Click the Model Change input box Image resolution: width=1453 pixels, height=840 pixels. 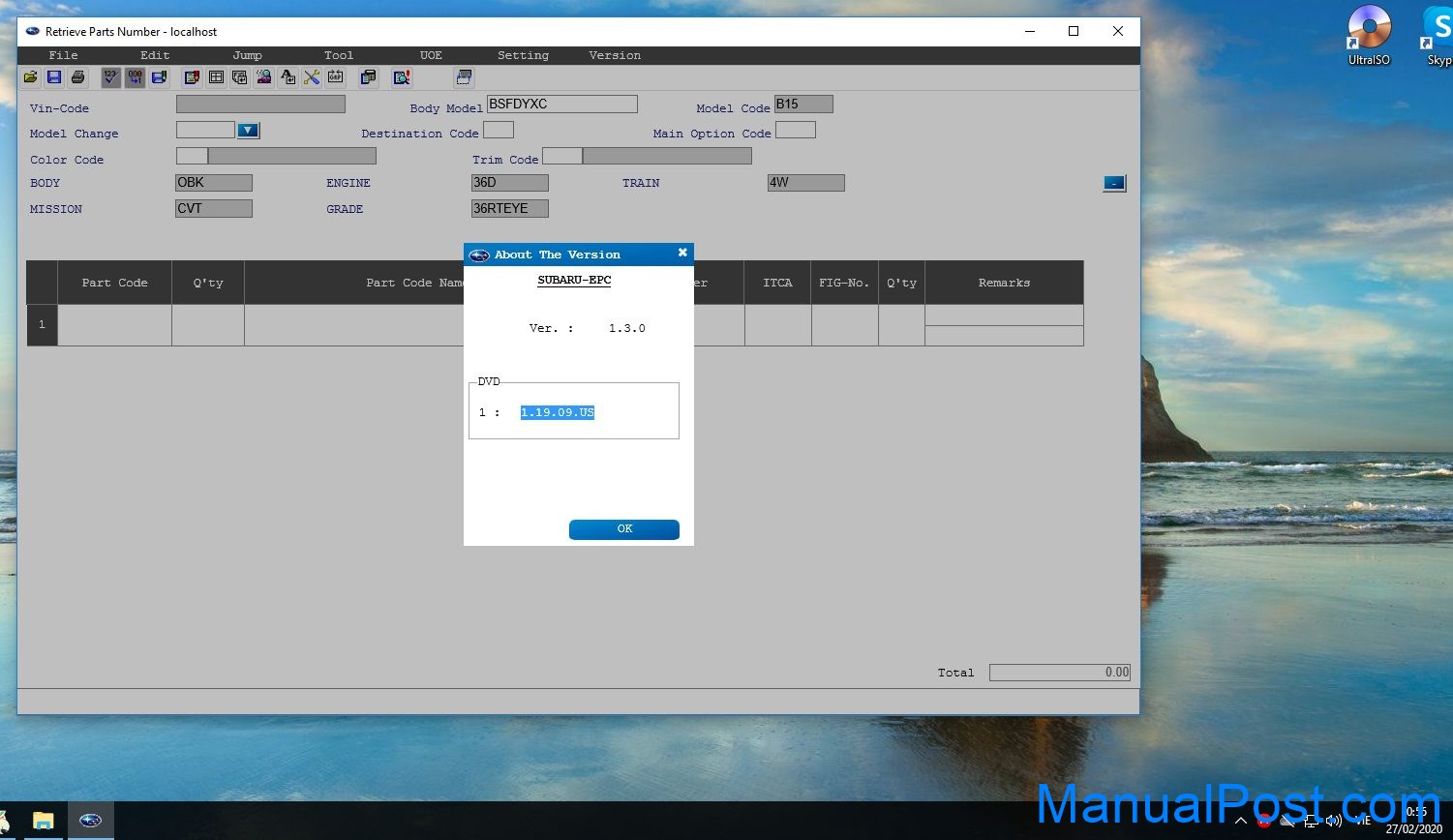(x=205, y=130)
